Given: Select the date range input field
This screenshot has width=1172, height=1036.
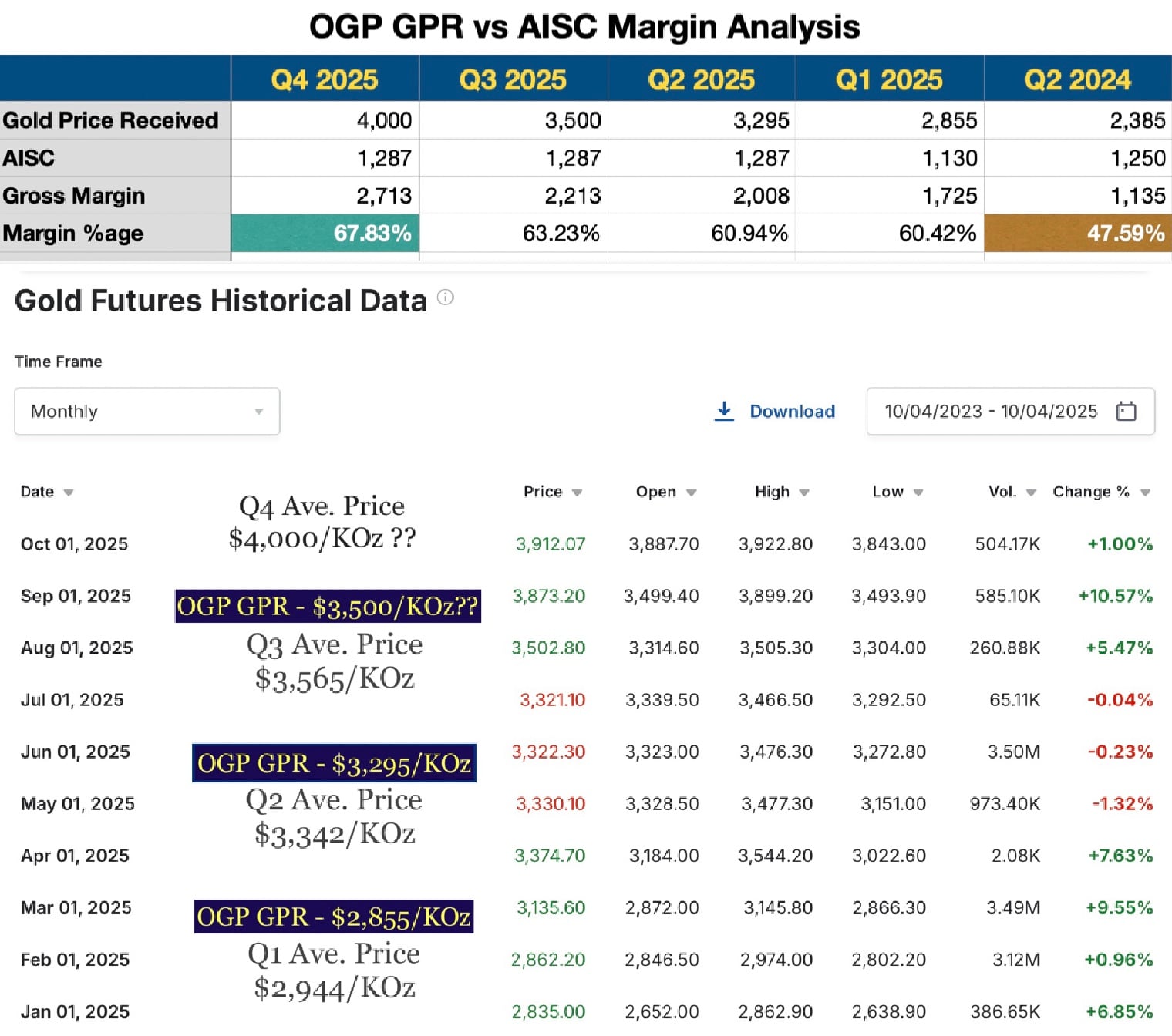Looking at the screenshot, I should tap(991, 412).
